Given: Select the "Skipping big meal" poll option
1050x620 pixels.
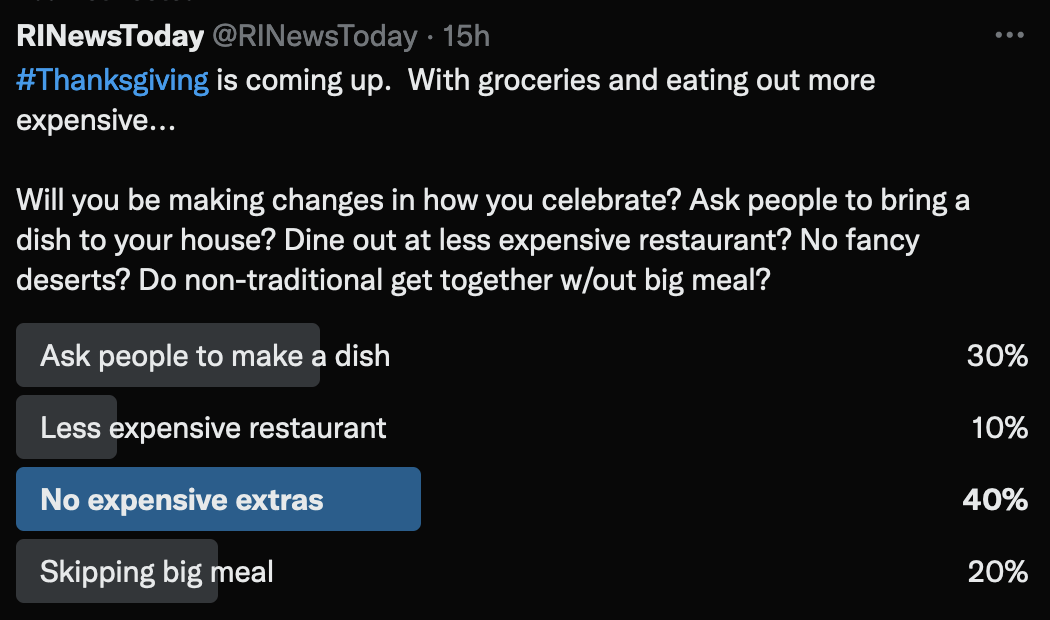Looking at the screenshot, I should pos(157,572).
